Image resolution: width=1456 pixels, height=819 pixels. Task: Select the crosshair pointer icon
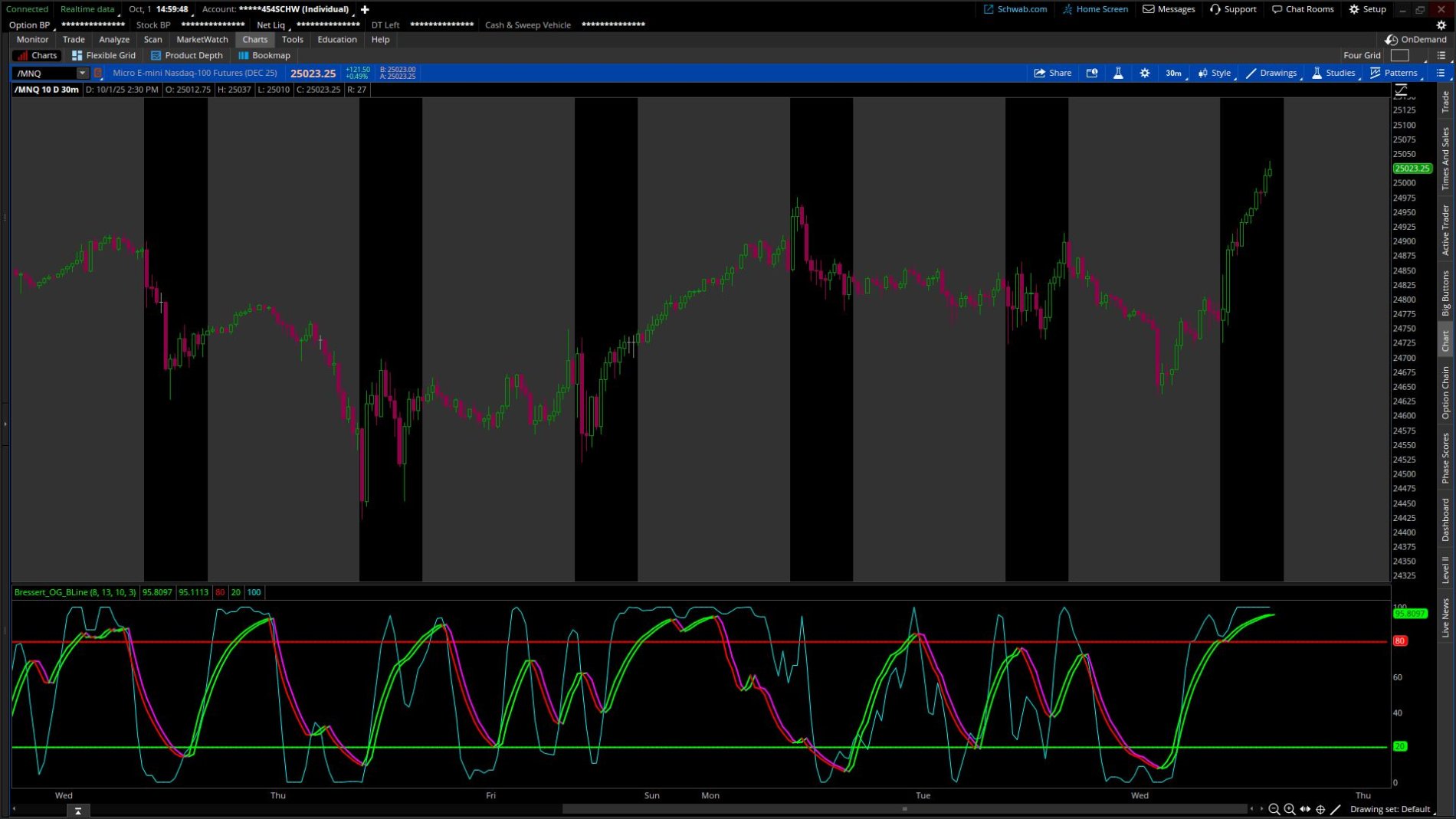pos(1320,809)
